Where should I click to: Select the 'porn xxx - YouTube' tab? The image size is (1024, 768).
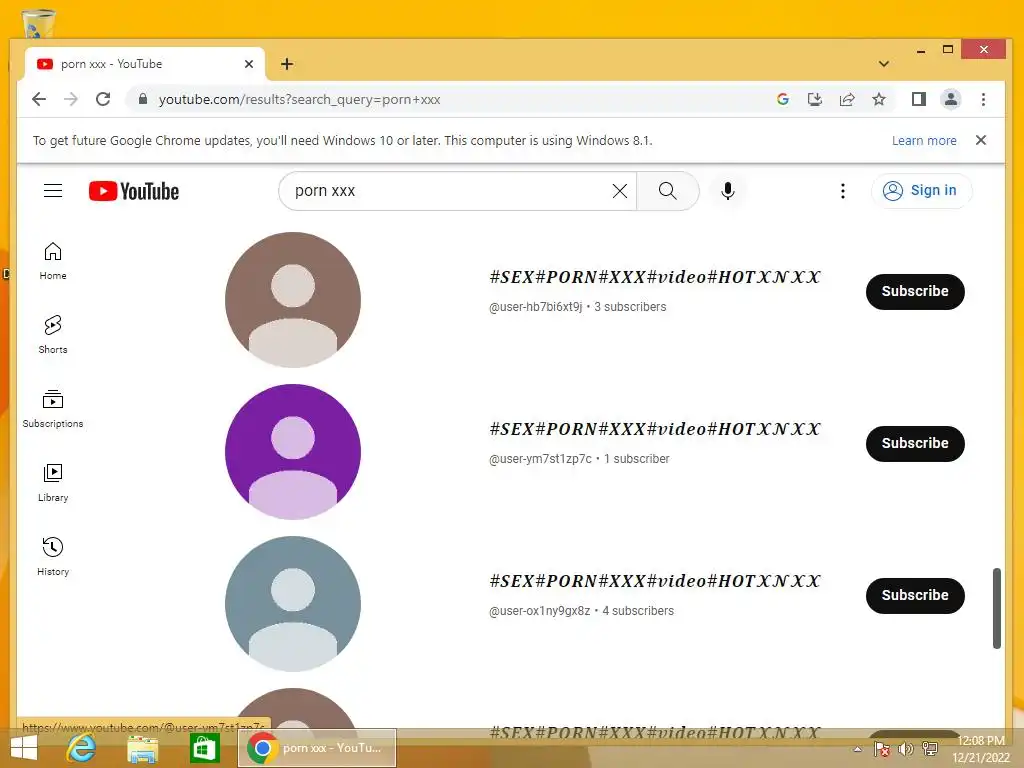click(144, 64)
